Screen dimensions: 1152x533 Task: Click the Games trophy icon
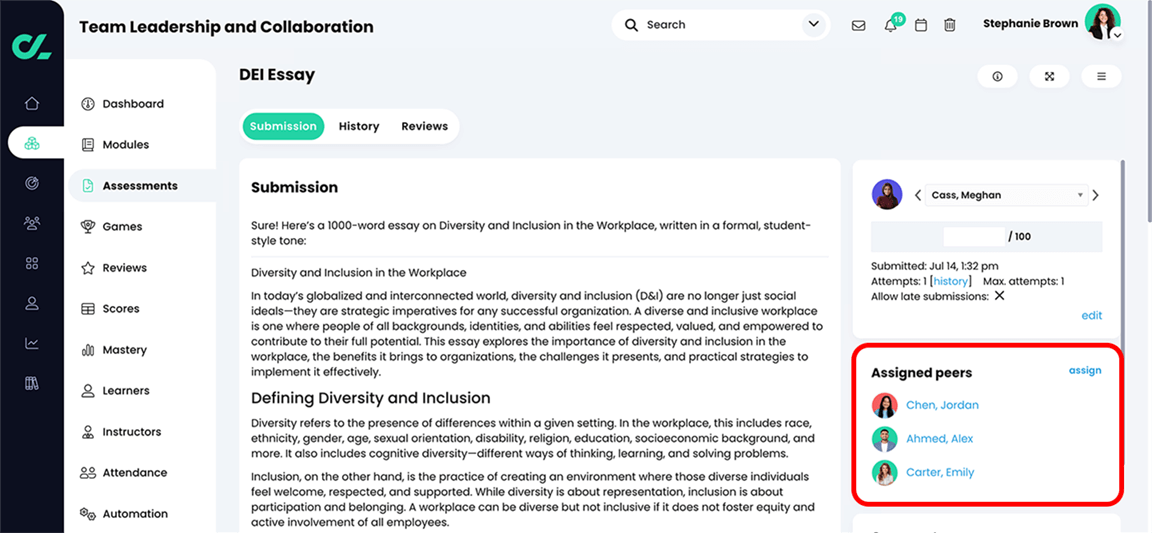(x=87, y=226)
